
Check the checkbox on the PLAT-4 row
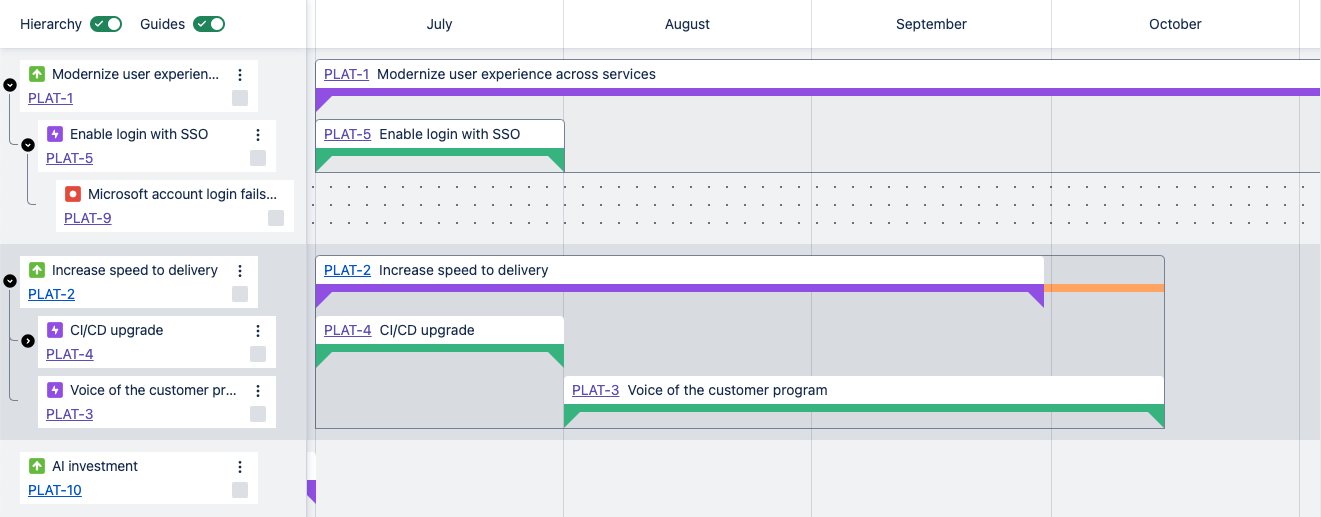click(x=258, y=354)
